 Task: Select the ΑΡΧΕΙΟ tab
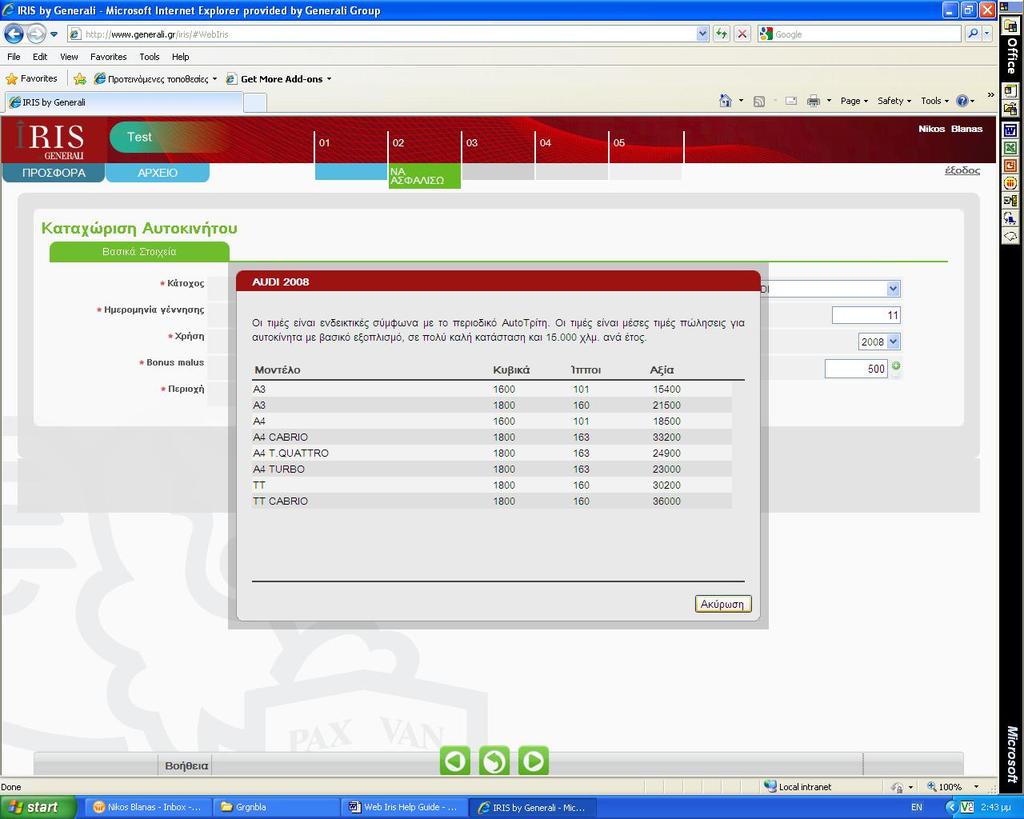click(x=157, y=172)
